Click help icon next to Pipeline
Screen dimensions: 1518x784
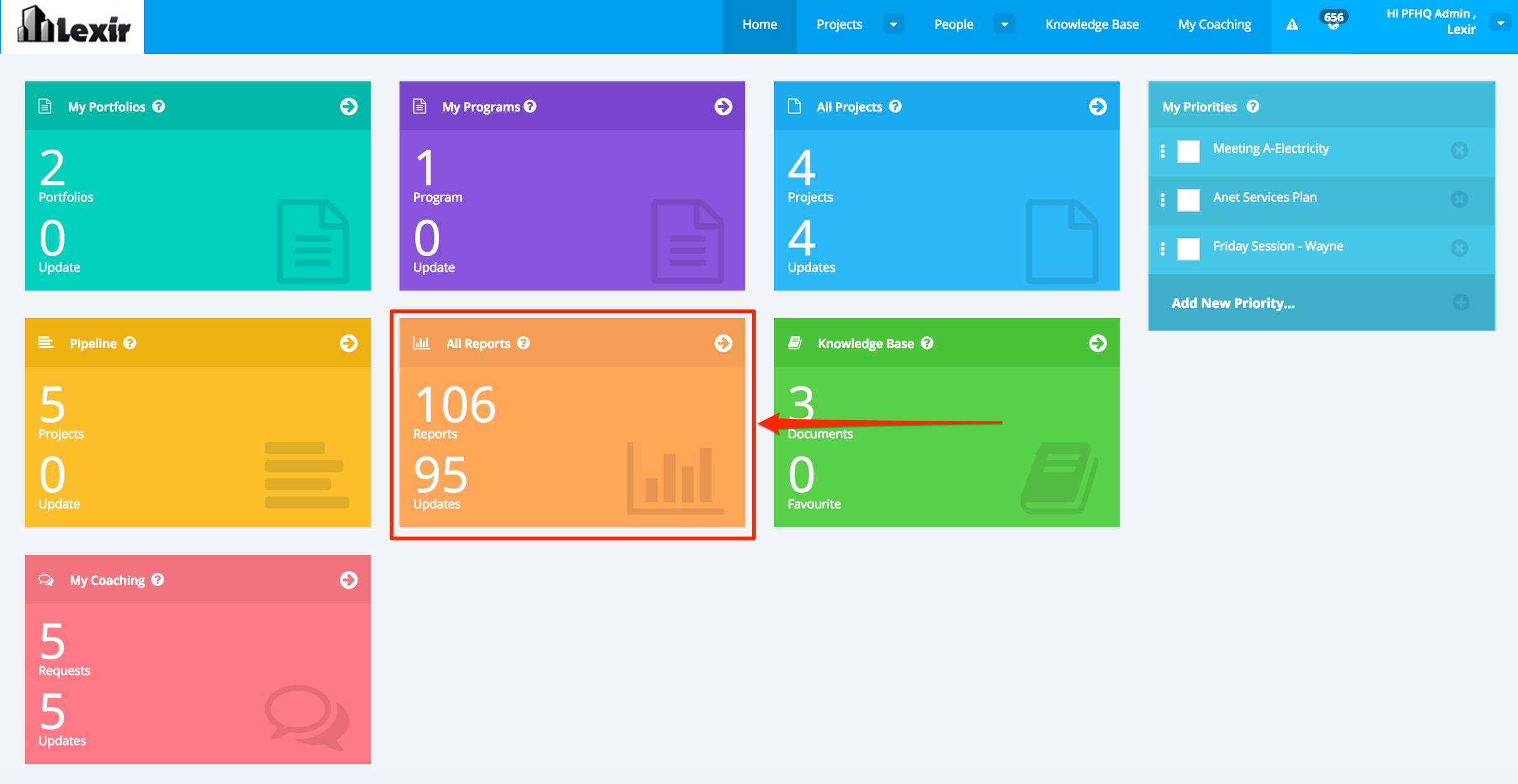pos(130,343)
